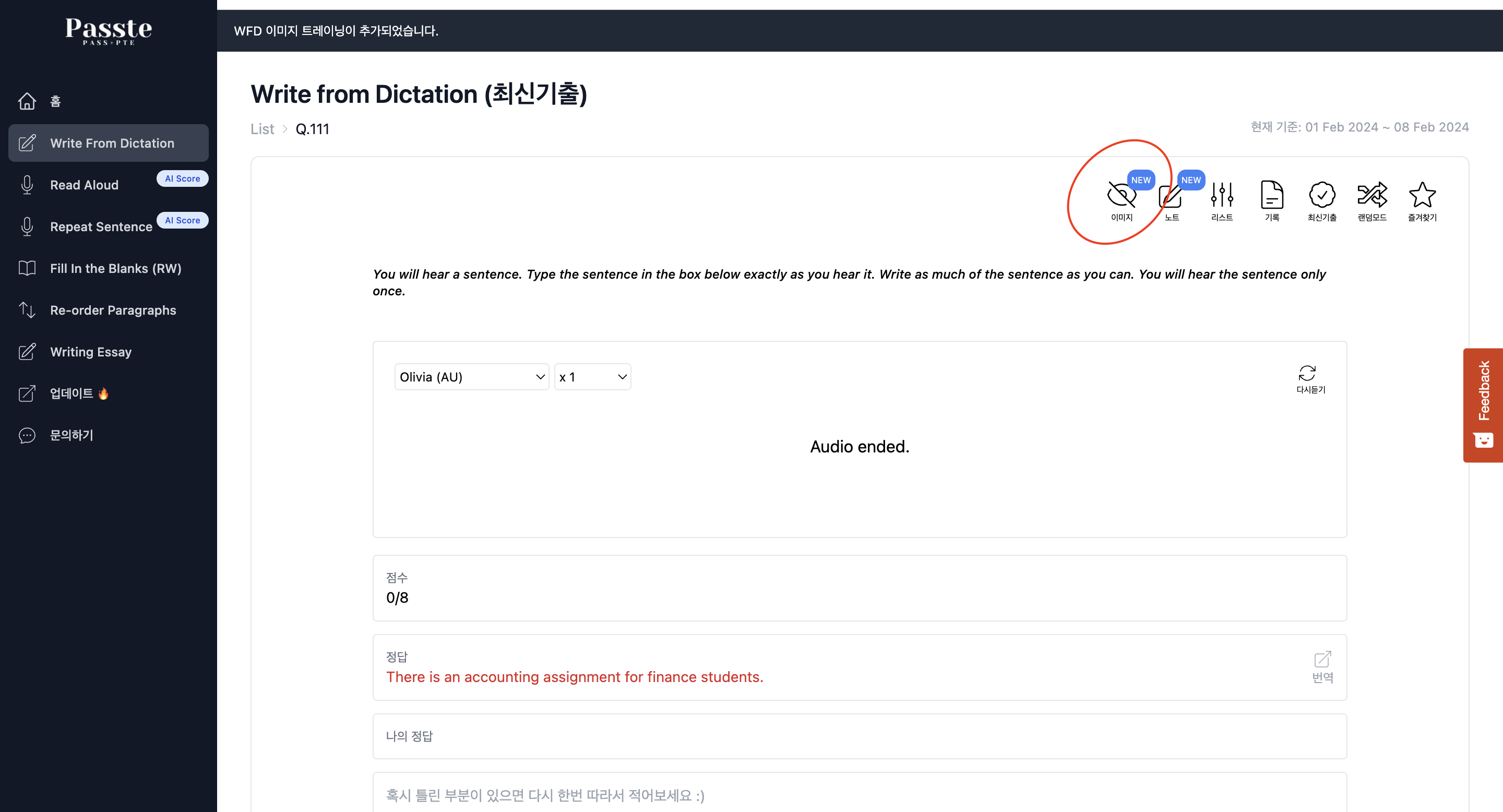1503x812 pixels.
Task: Click AI Score badge on Repeat Sentence
Action: (x=182, y=220)
